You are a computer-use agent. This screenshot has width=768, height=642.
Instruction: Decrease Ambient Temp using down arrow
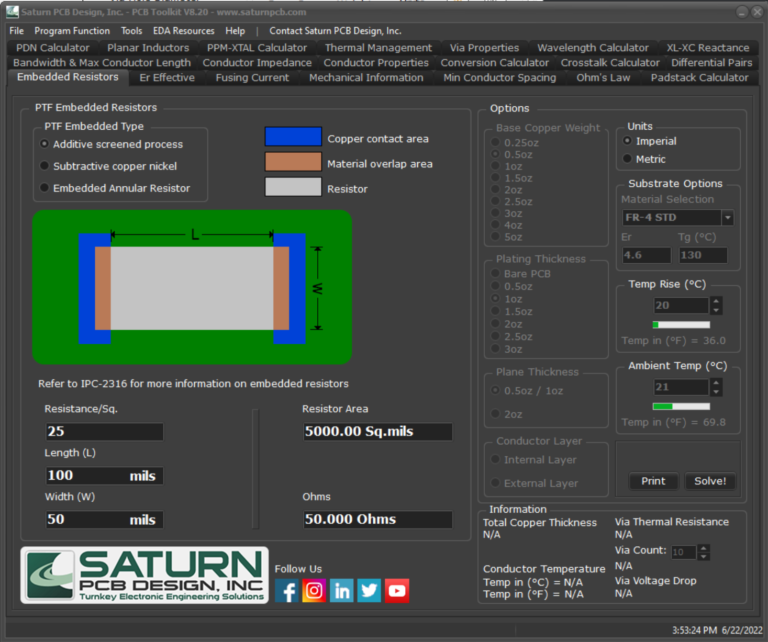718,391
